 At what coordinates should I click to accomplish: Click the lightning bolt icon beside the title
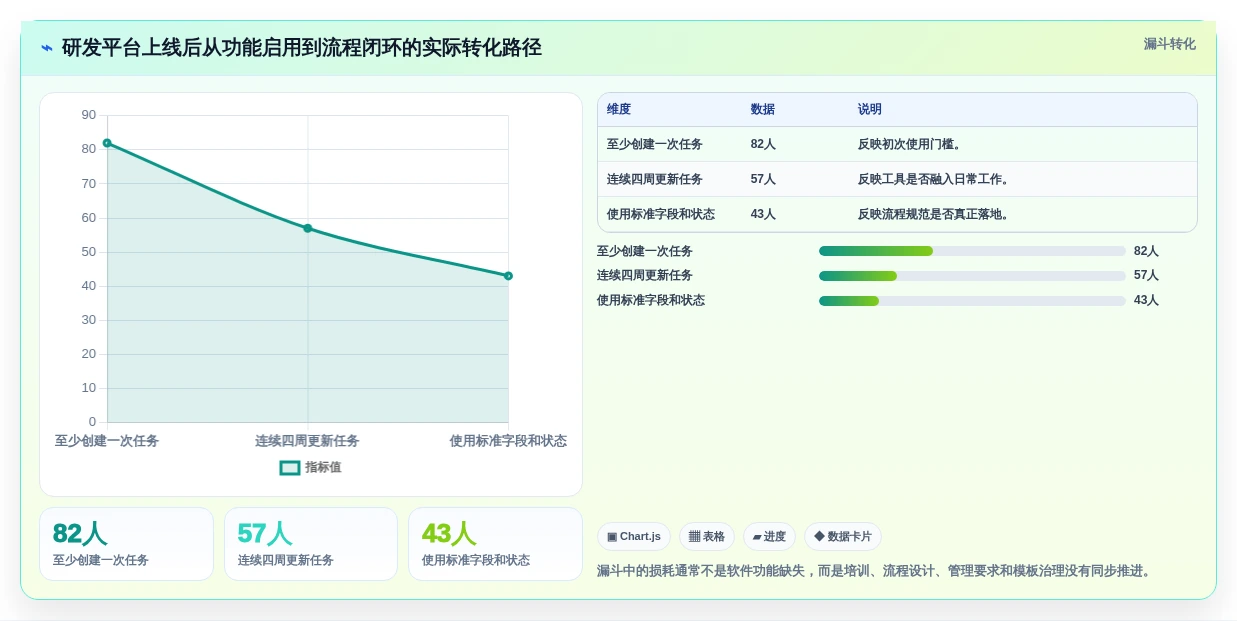[x=47, y=47]
